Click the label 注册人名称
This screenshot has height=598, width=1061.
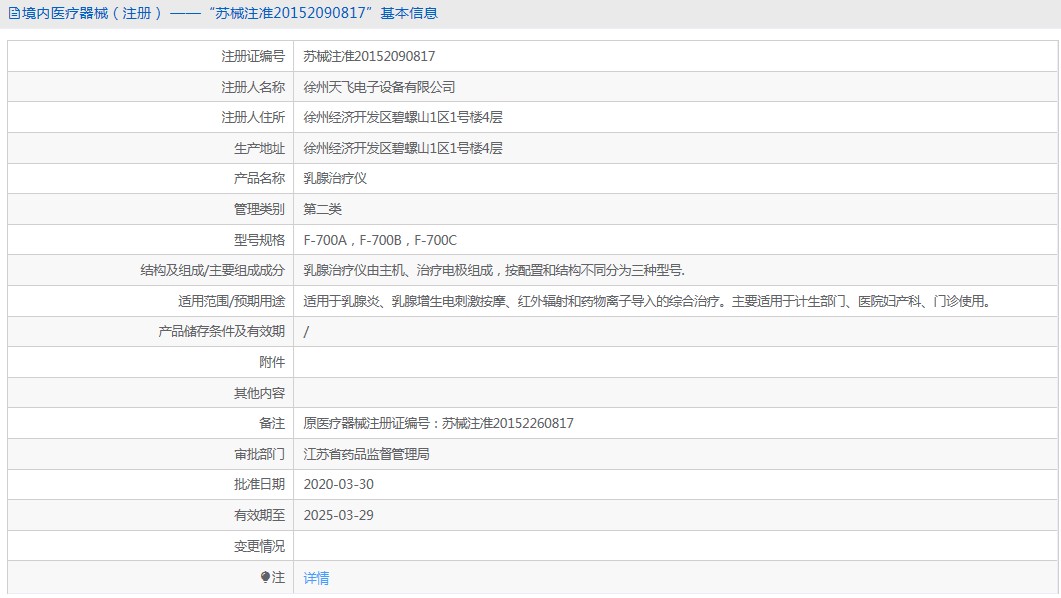pyautogui.click(x=253, y=87)
